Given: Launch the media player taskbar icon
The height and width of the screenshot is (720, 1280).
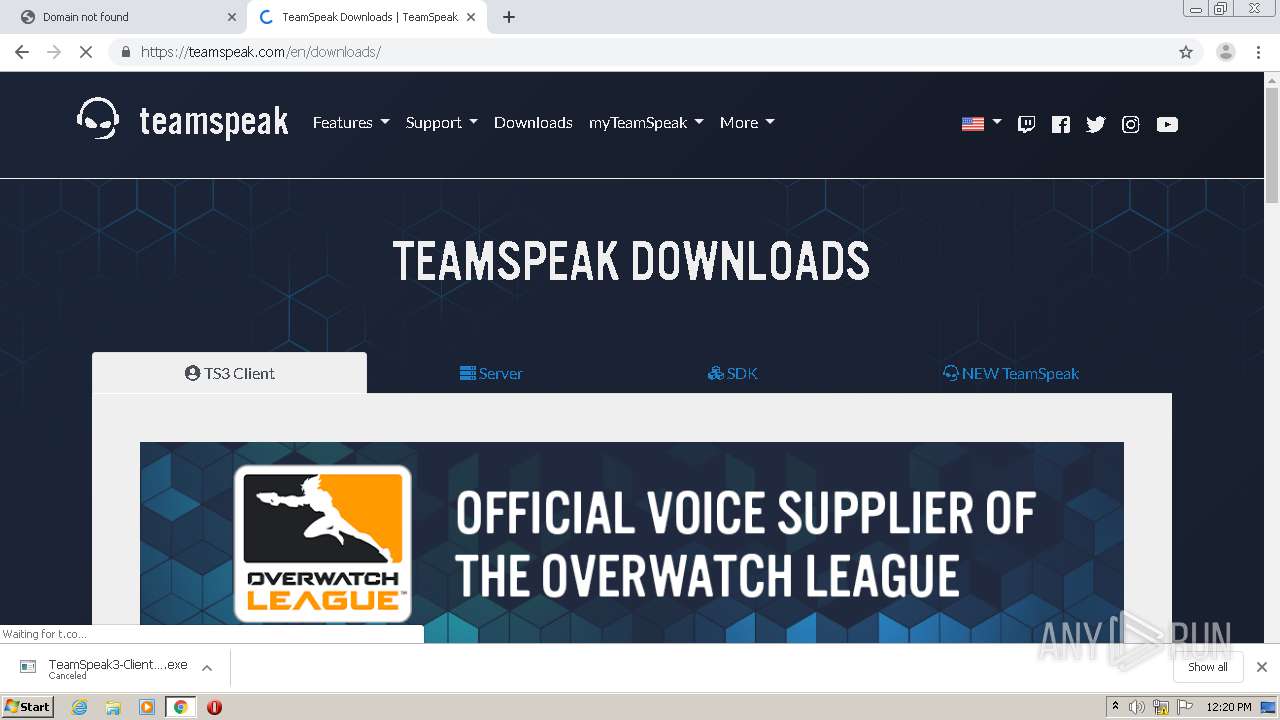Looking at the screenshot, I should tap(147, 707).
